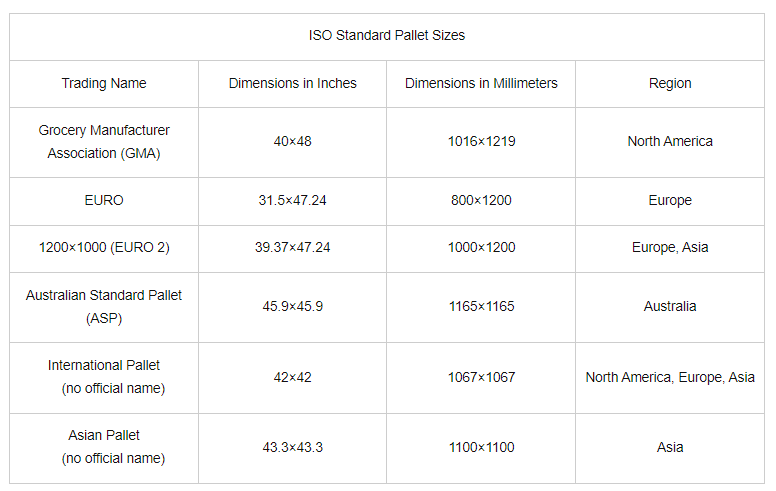Click the Dimensions in Inches header
This screenshot has width=776, height=491.
(292, 83)
